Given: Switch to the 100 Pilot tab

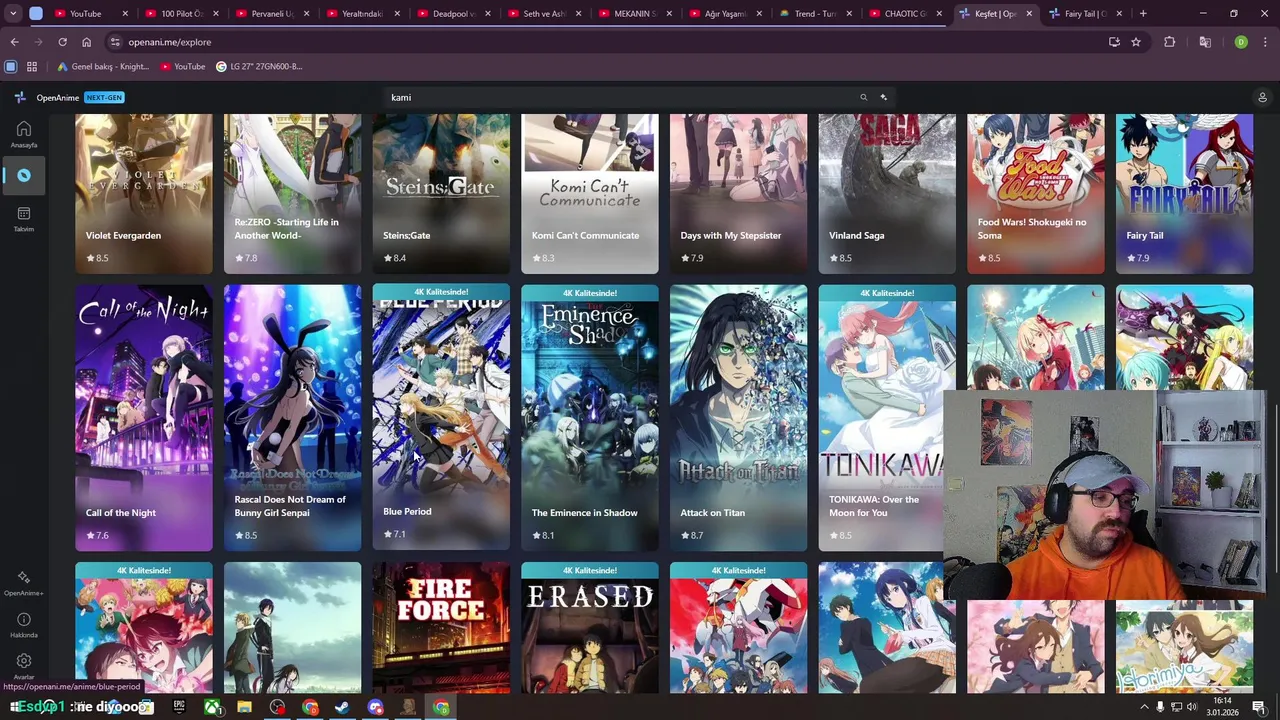Looking at the screenshot, I should point(181,14).
